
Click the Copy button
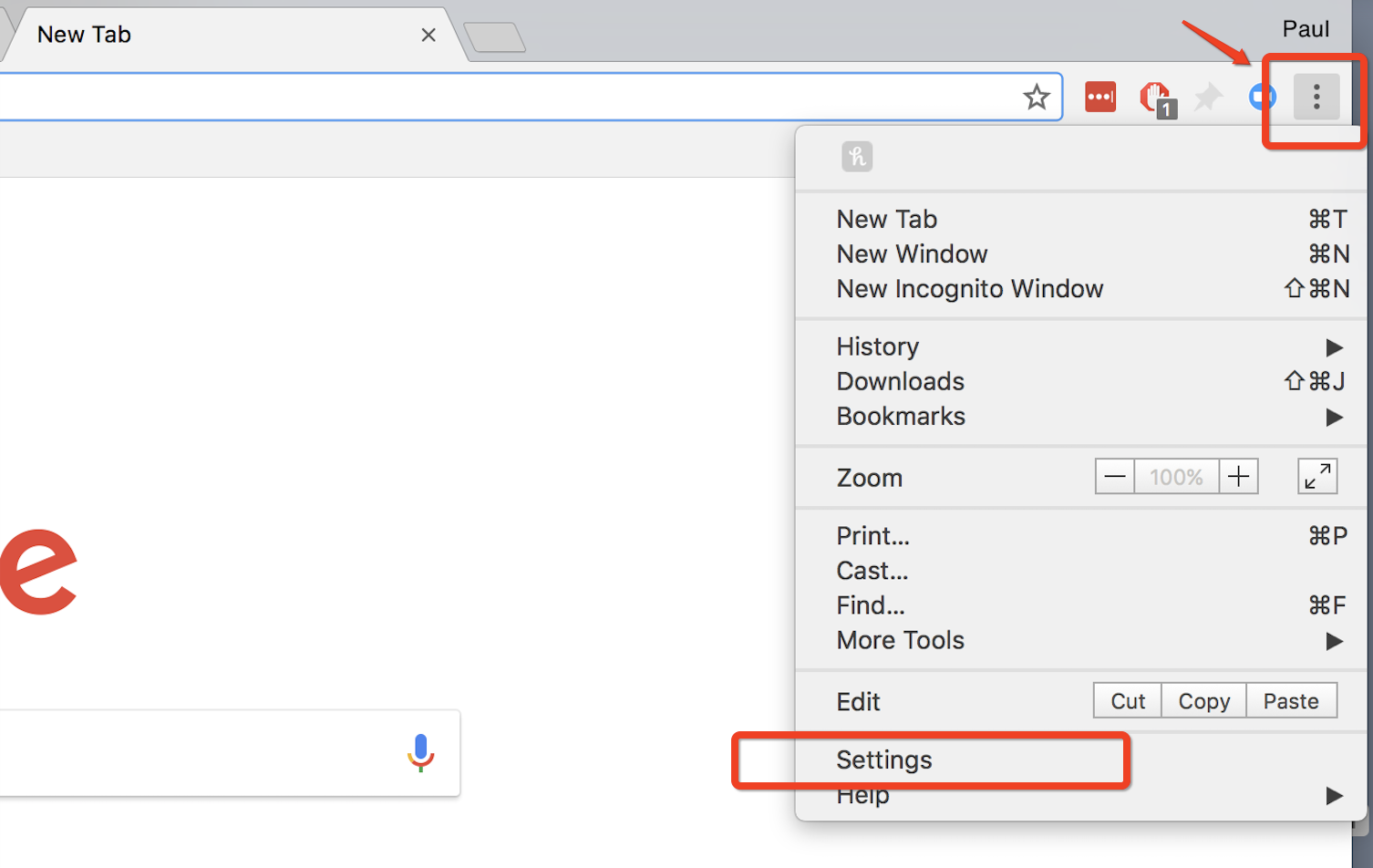[1203, 700]
